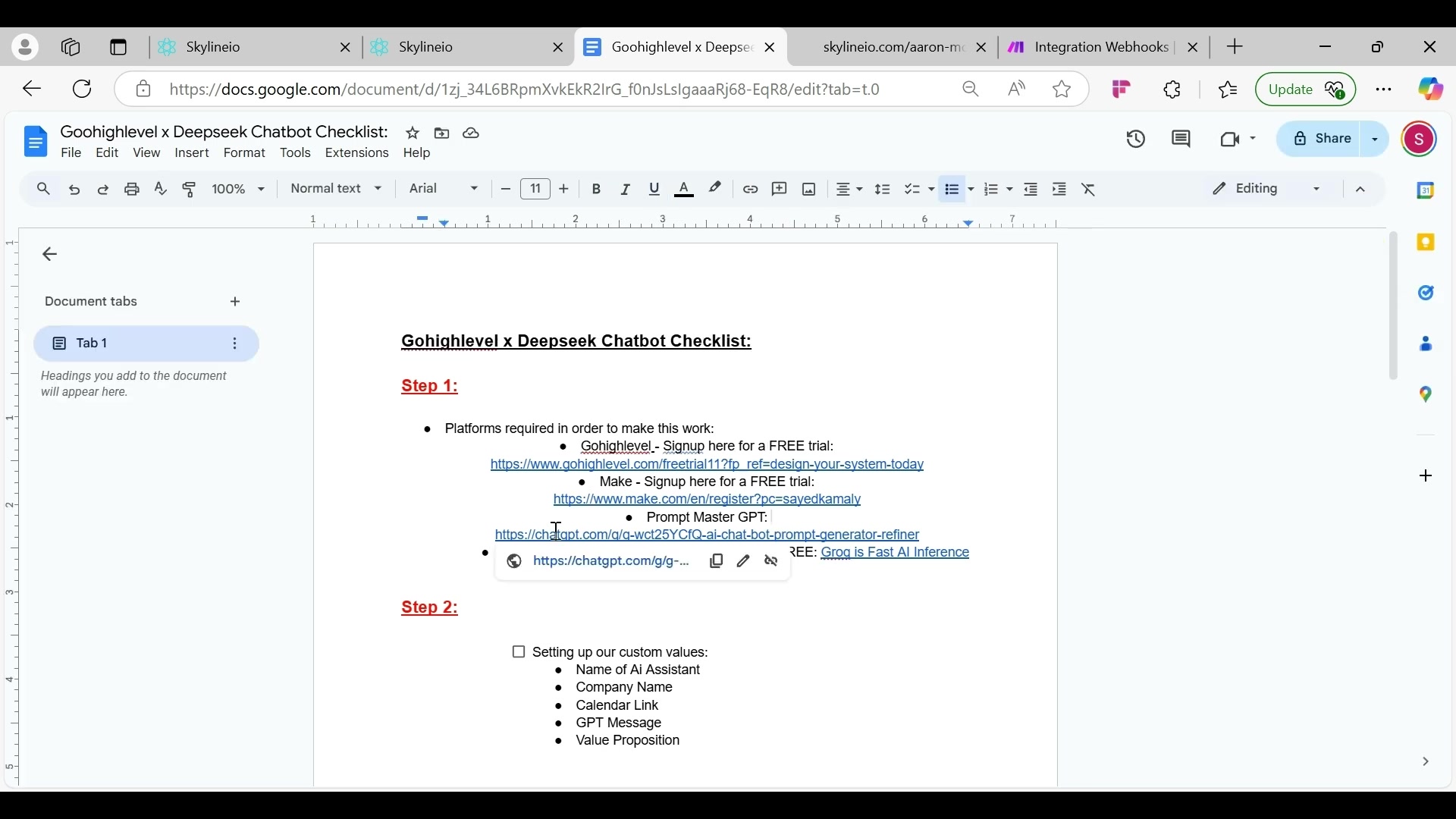
Task: Add a comment from toolbar
Action: 780,190
